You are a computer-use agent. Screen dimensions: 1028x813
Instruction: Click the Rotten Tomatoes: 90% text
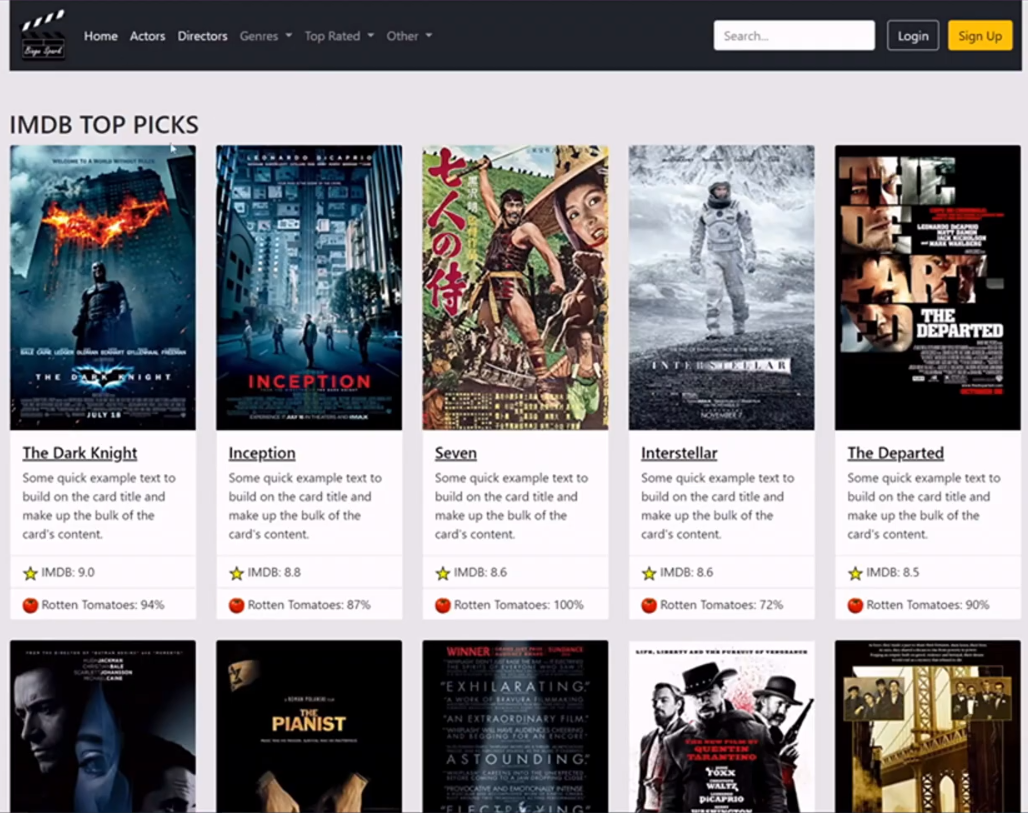click(928, 605)
